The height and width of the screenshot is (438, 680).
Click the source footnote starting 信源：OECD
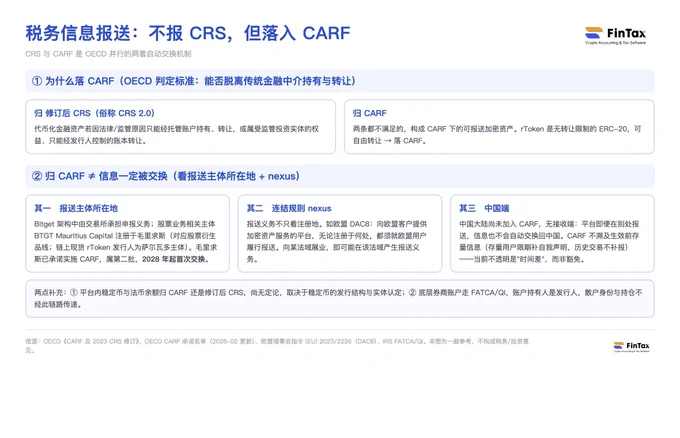click(x=277, y=346)
